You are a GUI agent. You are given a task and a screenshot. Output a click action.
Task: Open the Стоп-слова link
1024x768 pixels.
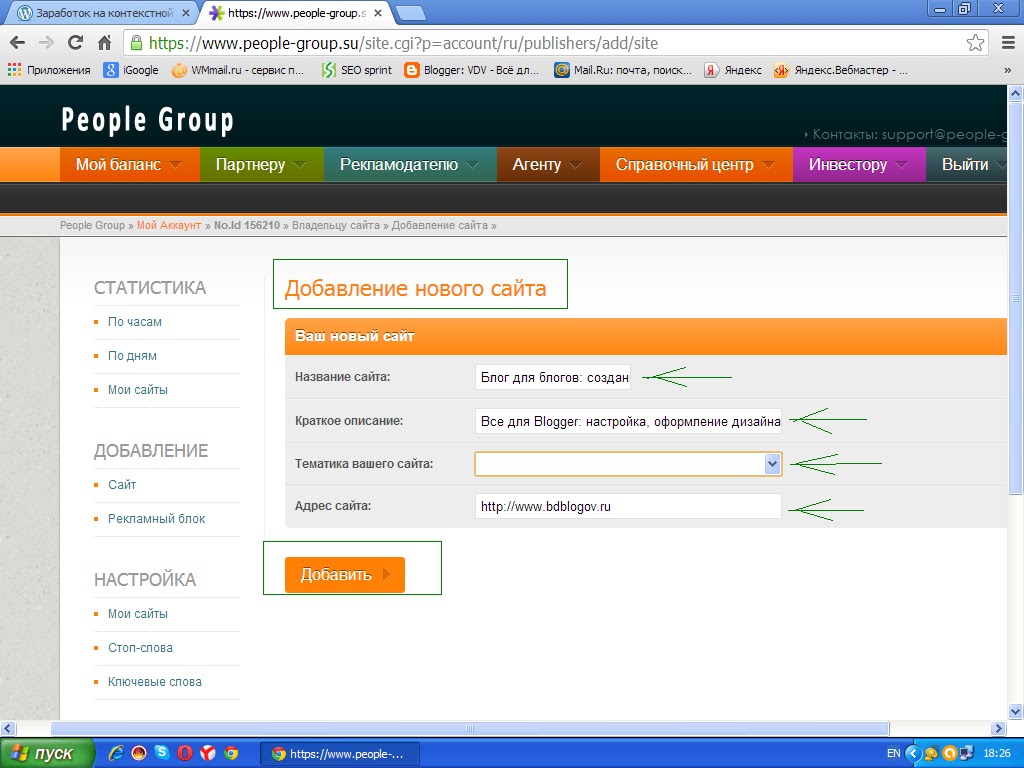point(140,648)
